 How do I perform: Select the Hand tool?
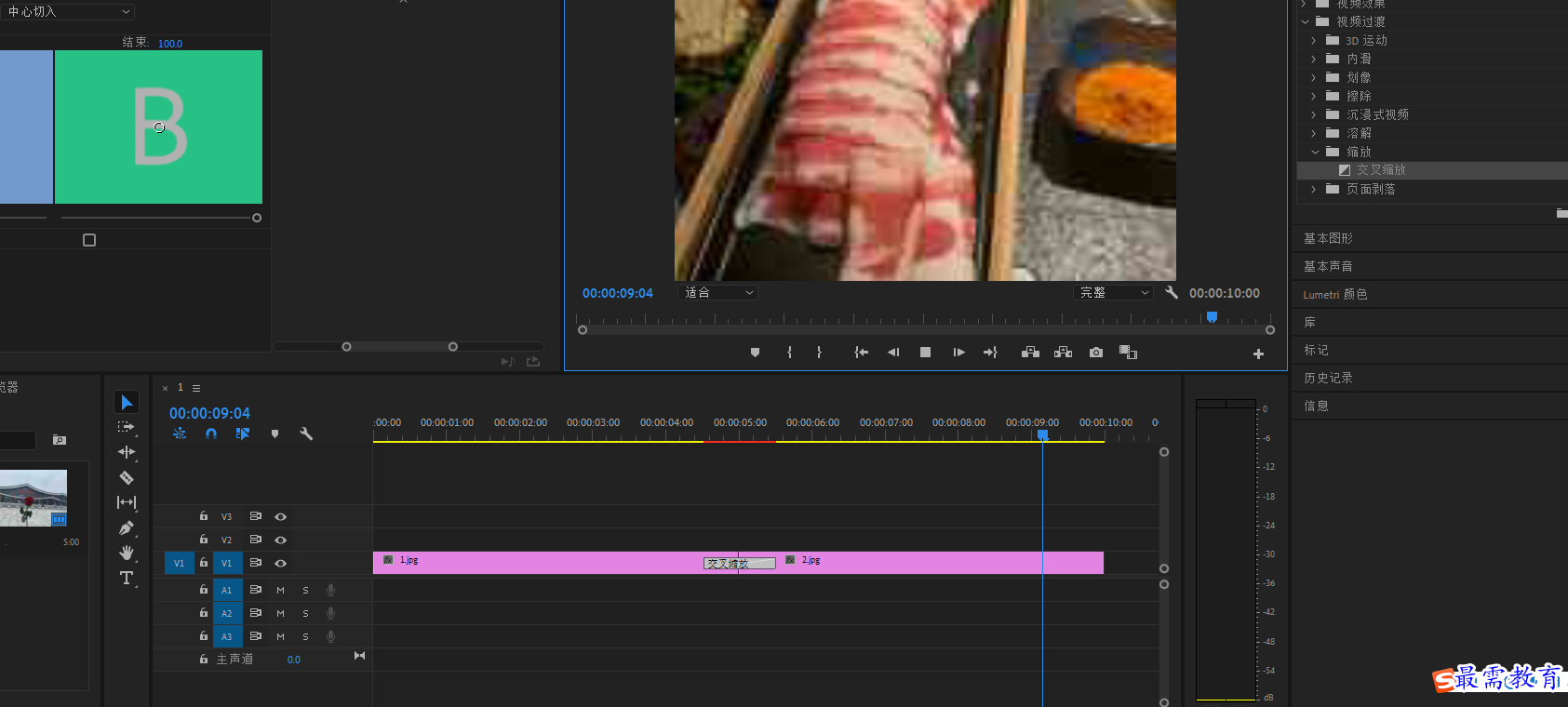click(x=127, y=553)
